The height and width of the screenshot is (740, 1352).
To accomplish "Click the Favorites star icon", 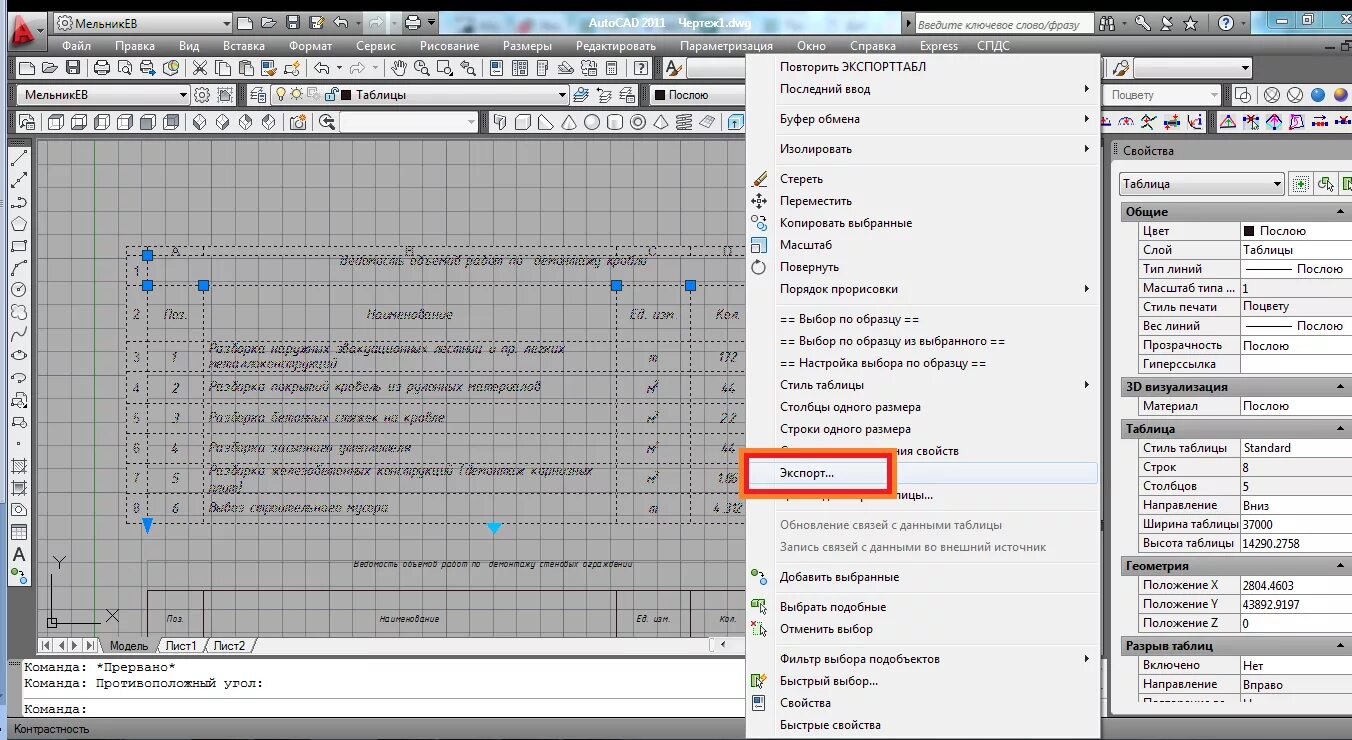I will coord(1190,22).
